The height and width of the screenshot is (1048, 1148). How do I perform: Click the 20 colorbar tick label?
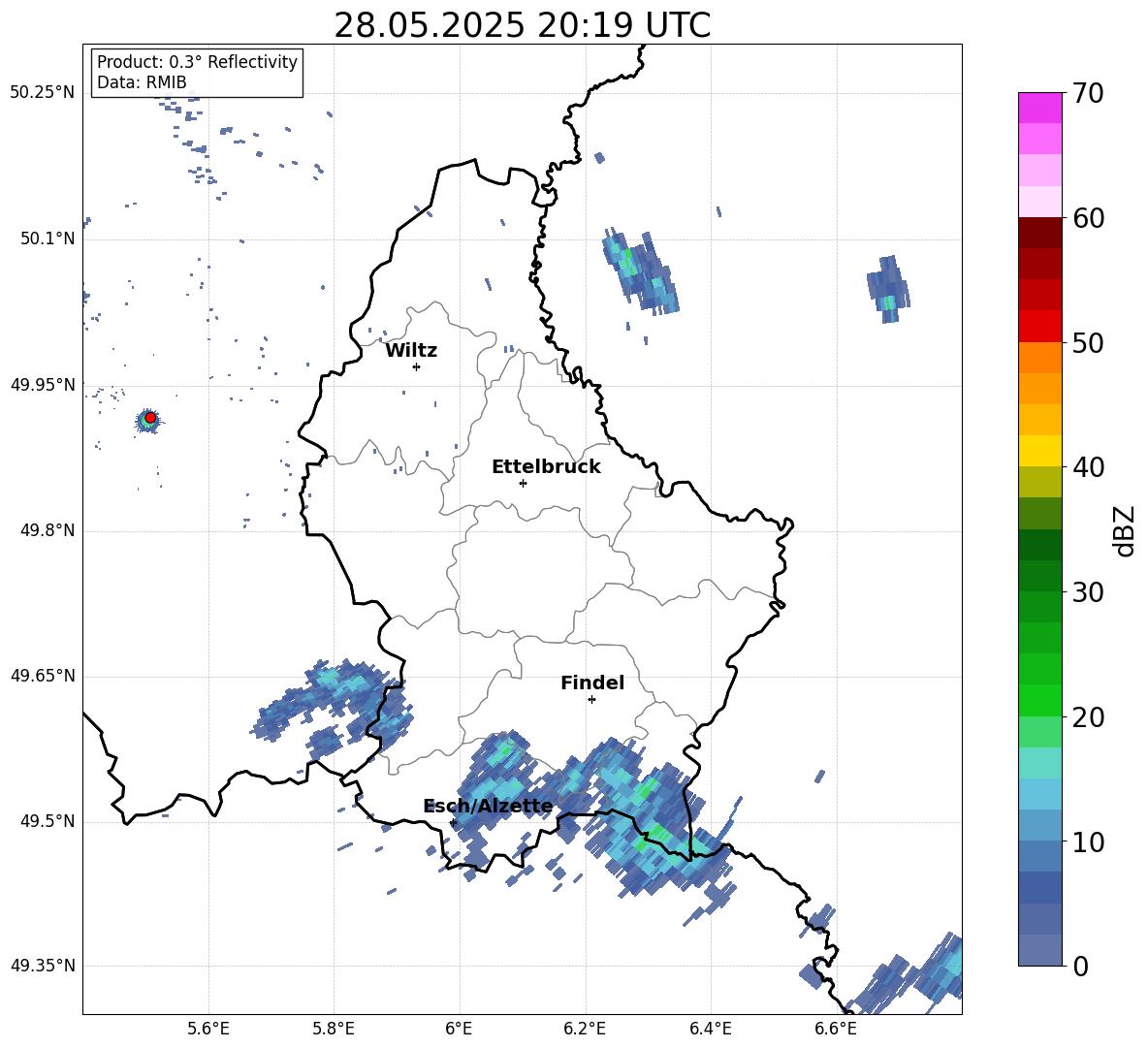click(x=1088, y=717)
